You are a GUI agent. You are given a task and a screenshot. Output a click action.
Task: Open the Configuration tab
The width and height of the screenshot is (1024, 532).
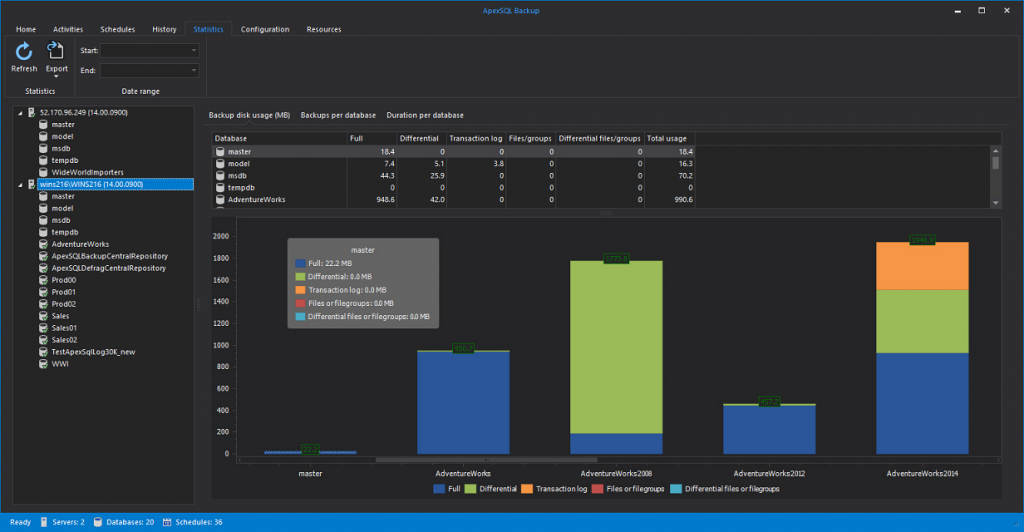click(x=265, y=29)
